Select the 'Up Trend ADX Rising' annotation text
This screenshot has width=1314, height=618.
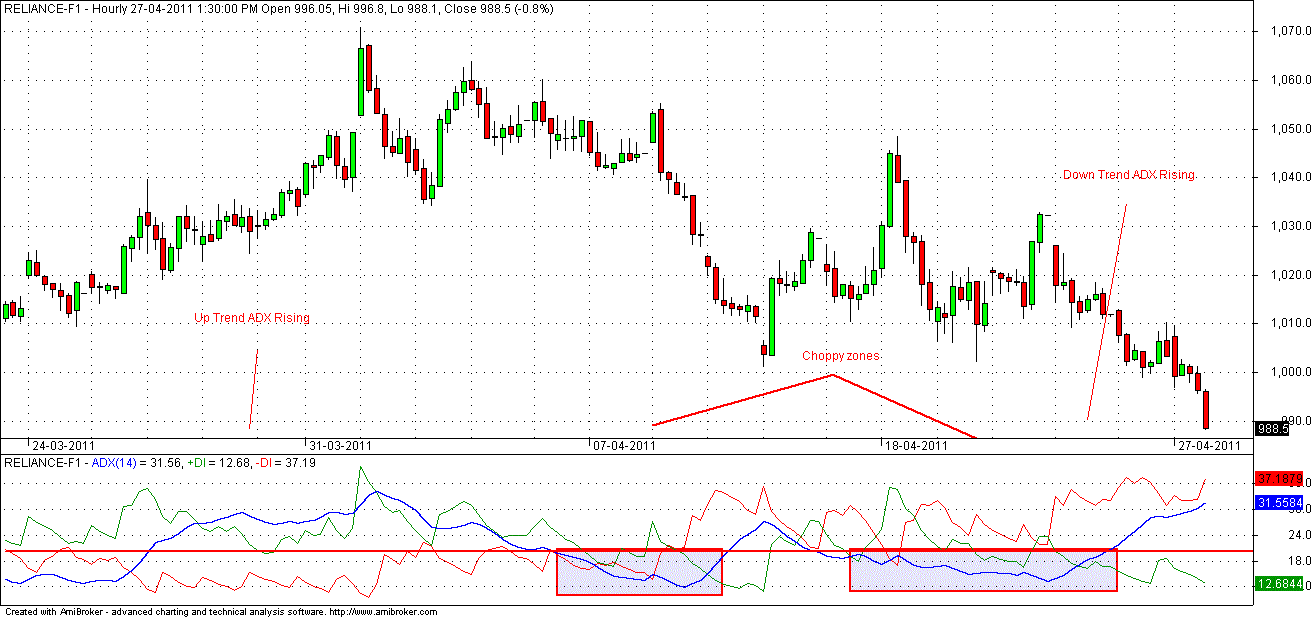coord(252,318)
